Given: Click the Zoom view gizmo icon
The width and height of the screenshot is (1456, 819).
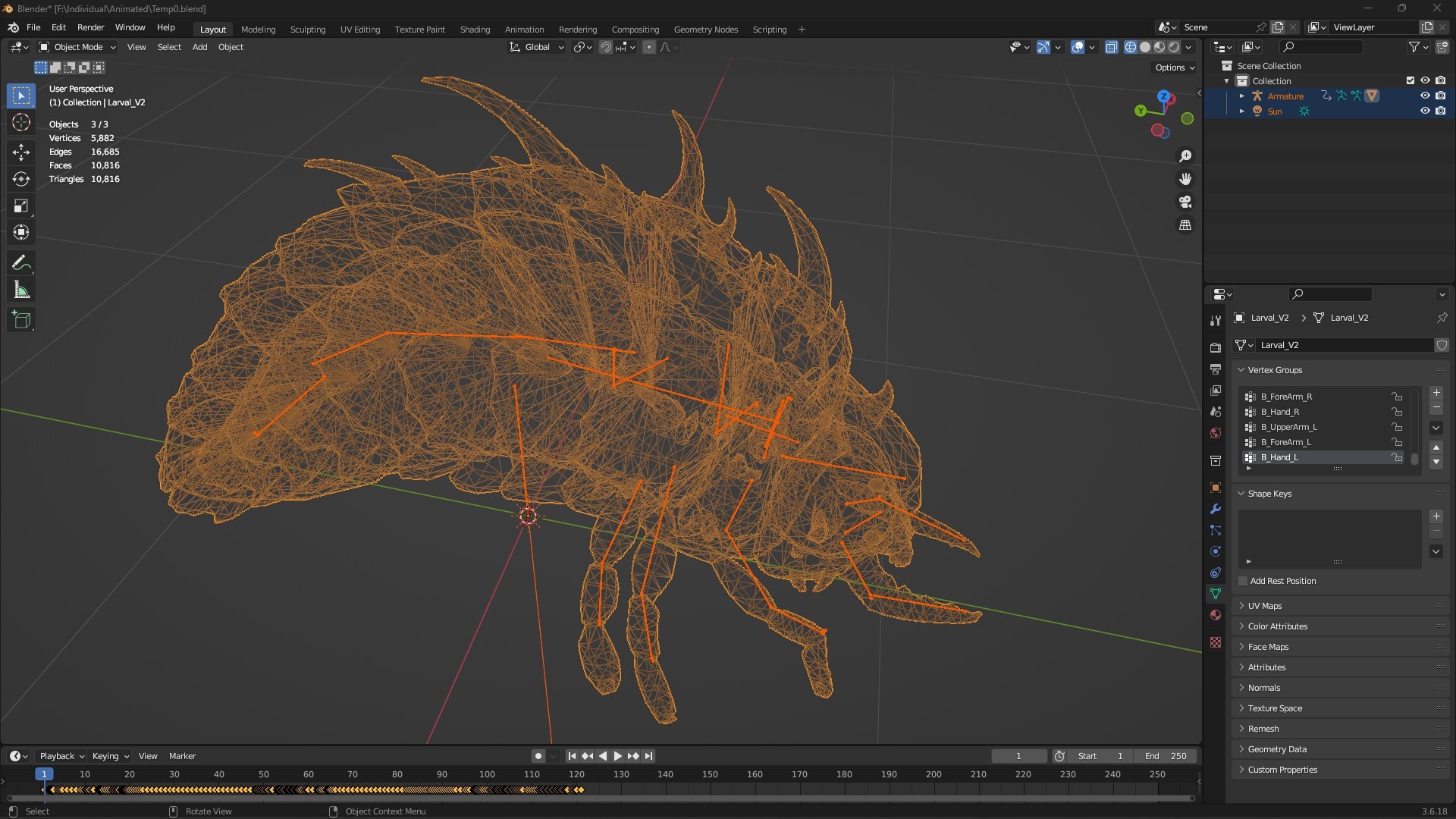Looking at the screenshot, I should click(x=1185, y=156).
